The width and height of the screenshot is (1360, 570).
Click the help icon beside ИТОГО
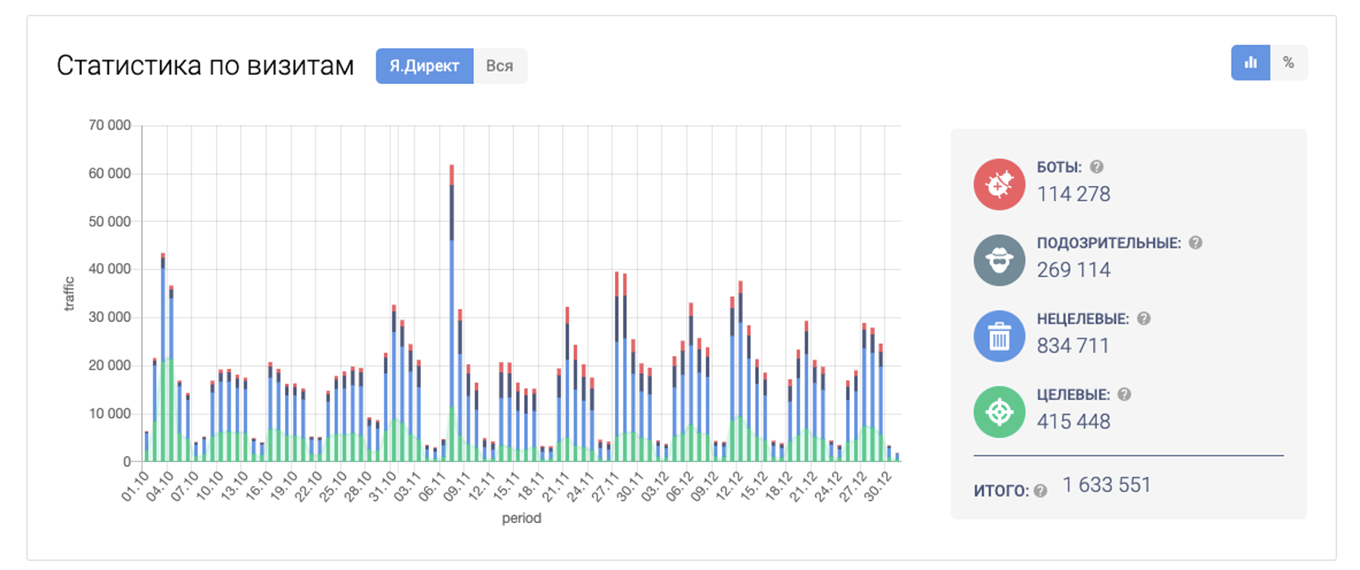[1040, 491]
